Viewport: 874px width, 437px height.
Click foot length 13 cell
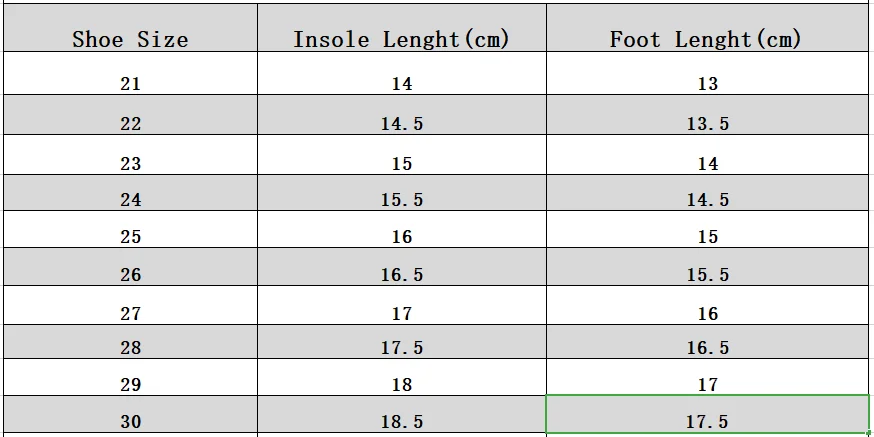(707, 84)
